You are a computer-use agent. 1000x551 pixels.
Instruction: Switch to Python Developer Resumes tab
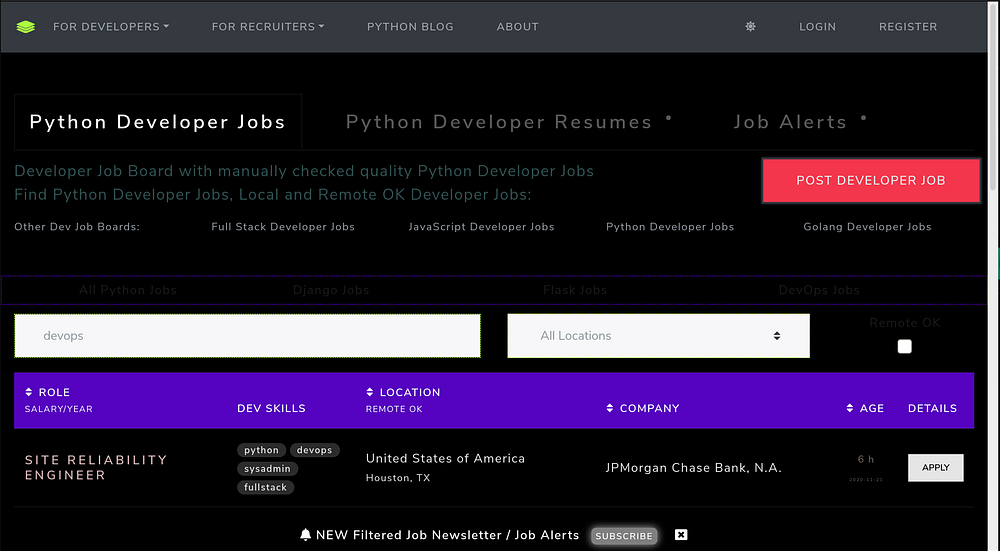coord(499,122)
